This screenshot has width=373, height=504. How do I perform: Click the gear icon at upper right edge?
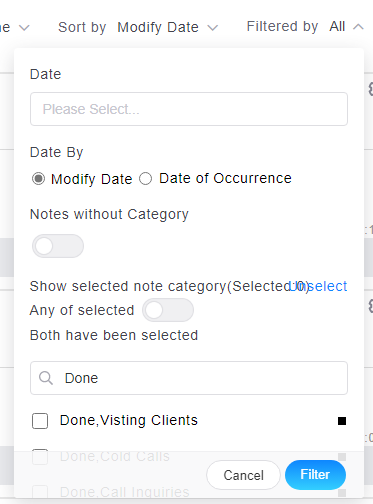[370, 89]
